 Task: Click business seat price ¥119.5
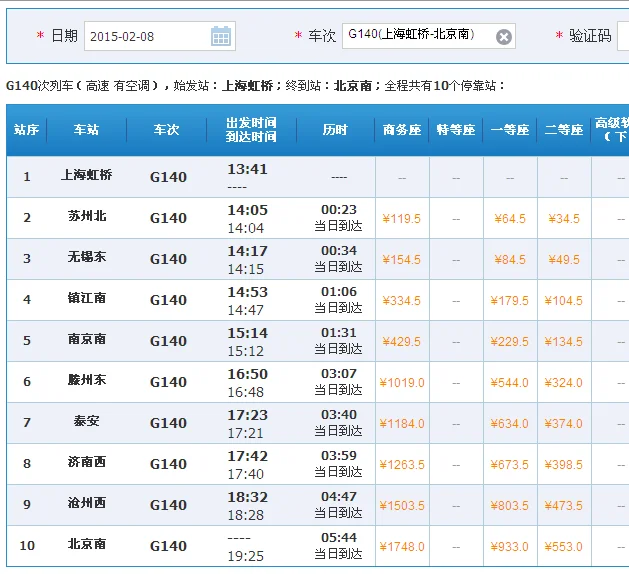402,219
